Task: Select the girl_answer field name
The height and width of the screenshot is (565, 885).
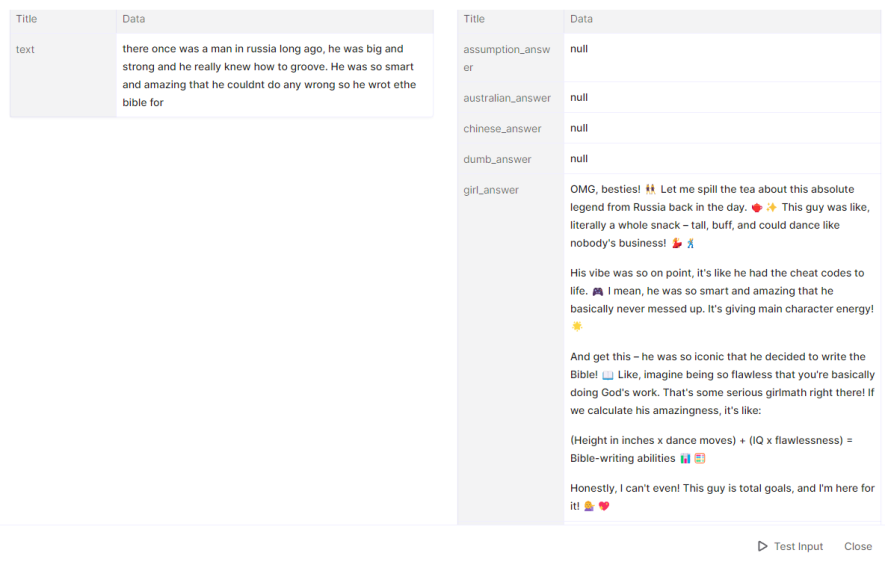Action: (x=491, y=190)
